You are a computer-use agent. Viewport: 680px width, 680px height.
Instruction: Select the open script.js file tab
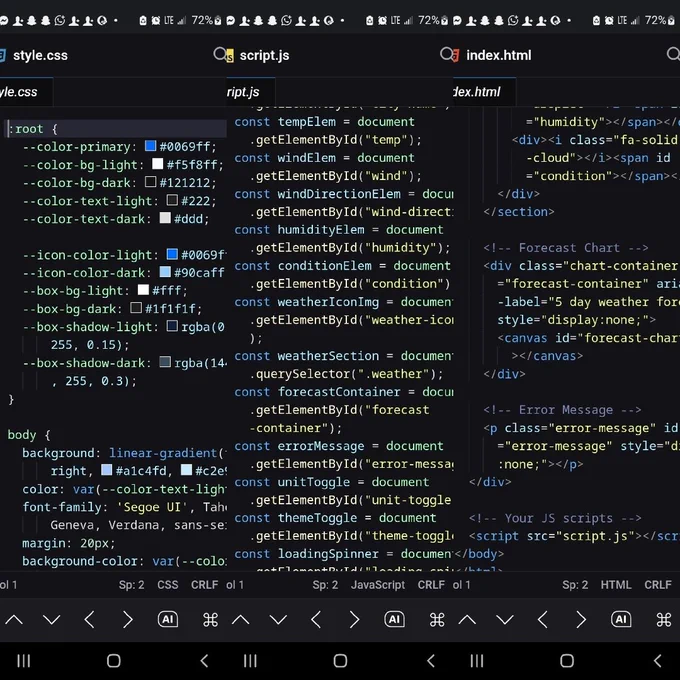251,92
